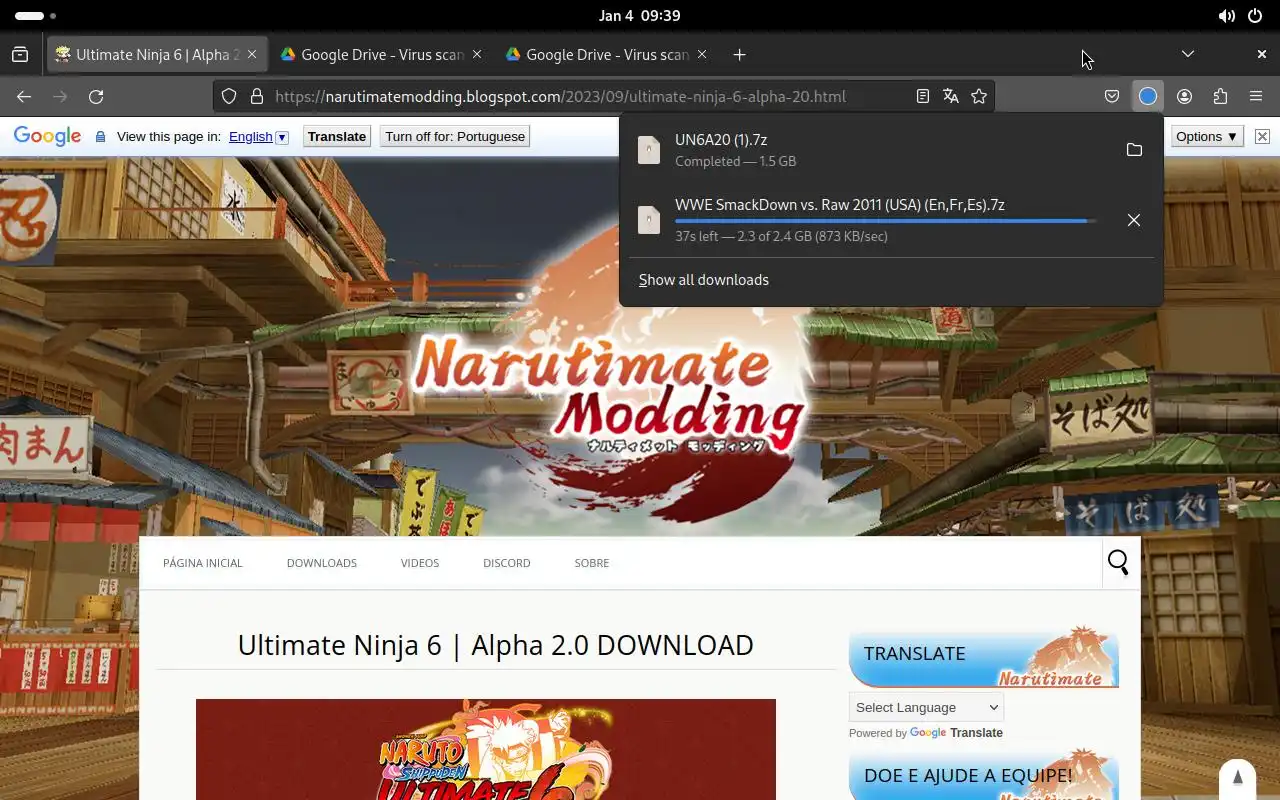Click the UN6A20 (1).7z file icon
The height and width of the screenshot is (800, 1280).
[649, 150]
